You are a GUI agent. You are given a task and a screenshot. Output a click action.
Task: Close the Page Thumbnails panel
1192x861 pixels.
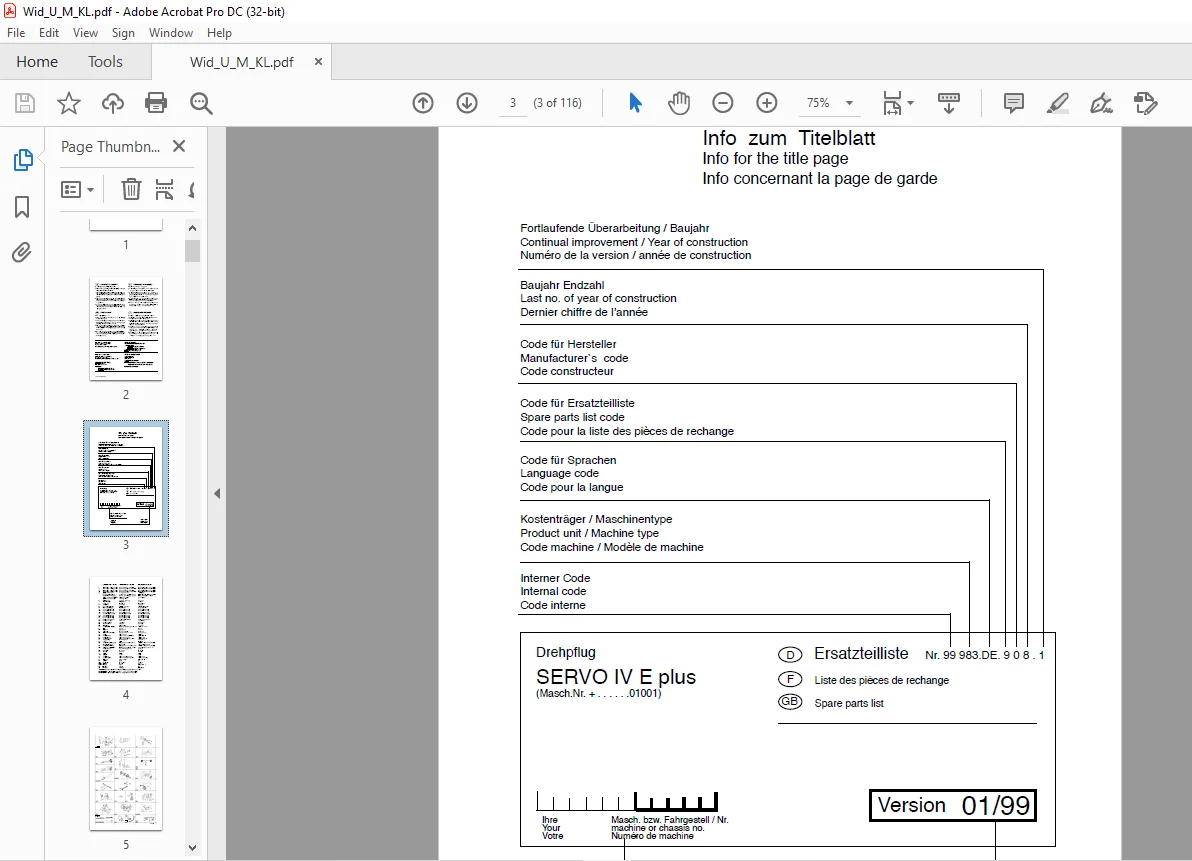pos(179,146)
